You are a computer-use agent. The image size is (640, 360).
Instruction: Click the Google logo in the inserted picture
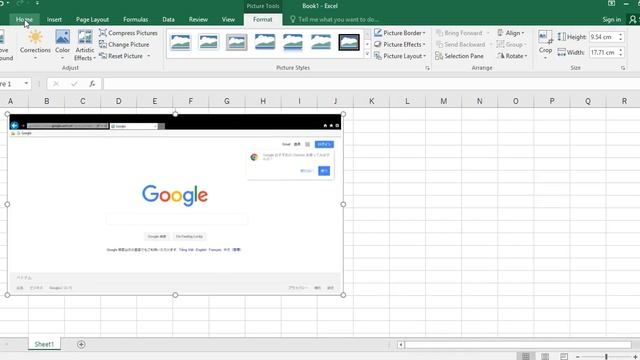[x=175, y=195]
